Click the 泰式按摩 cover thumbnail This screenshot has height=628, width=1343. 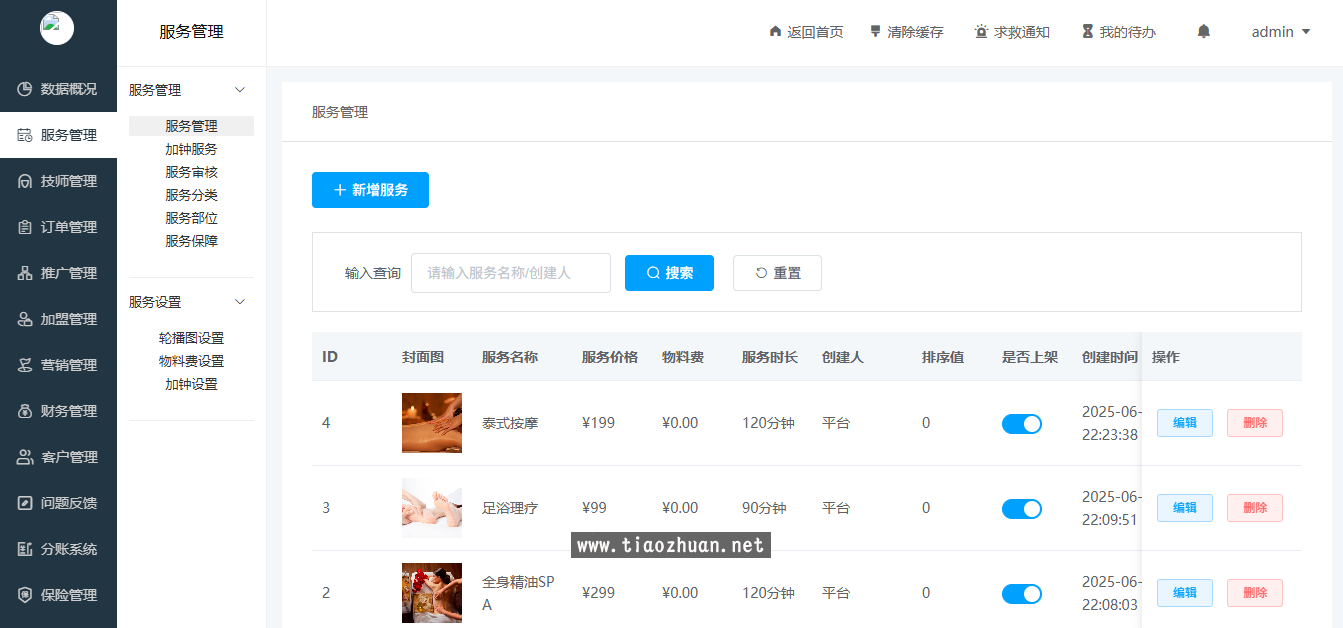tap(431, 423)
